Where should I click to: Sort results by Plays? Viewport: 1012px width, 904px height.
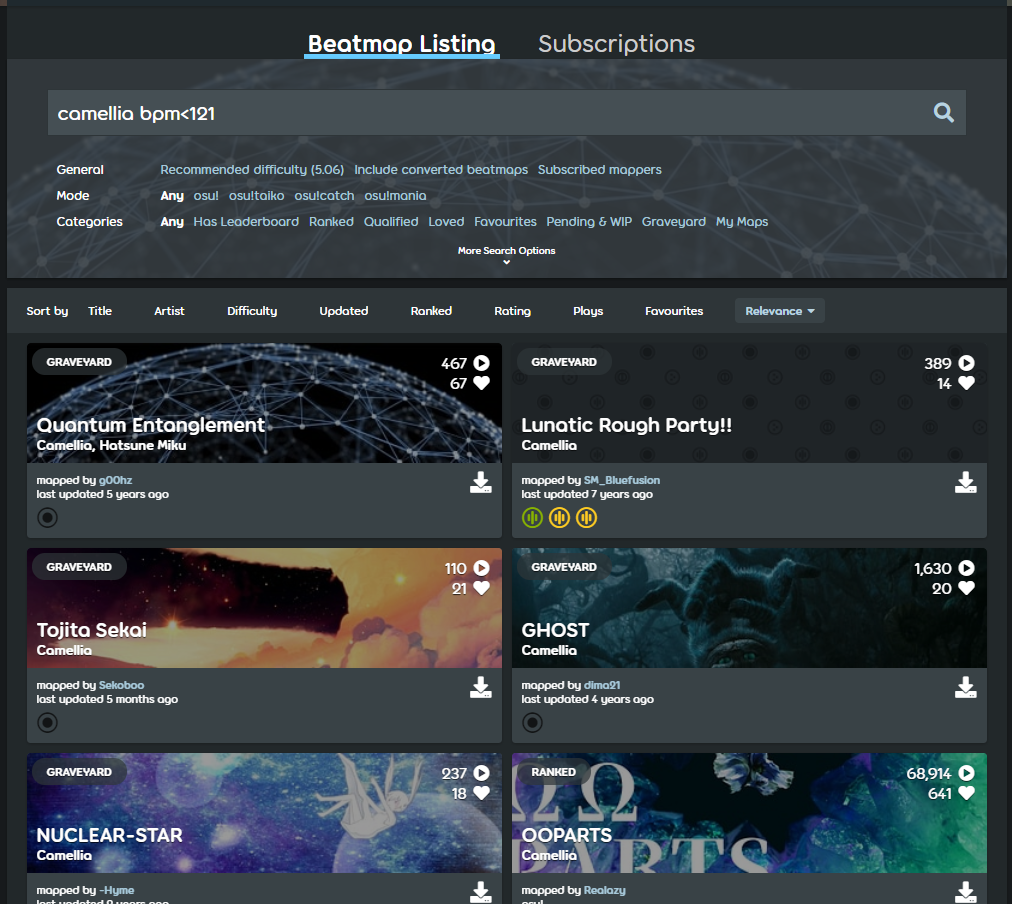[x=588, y=311]
